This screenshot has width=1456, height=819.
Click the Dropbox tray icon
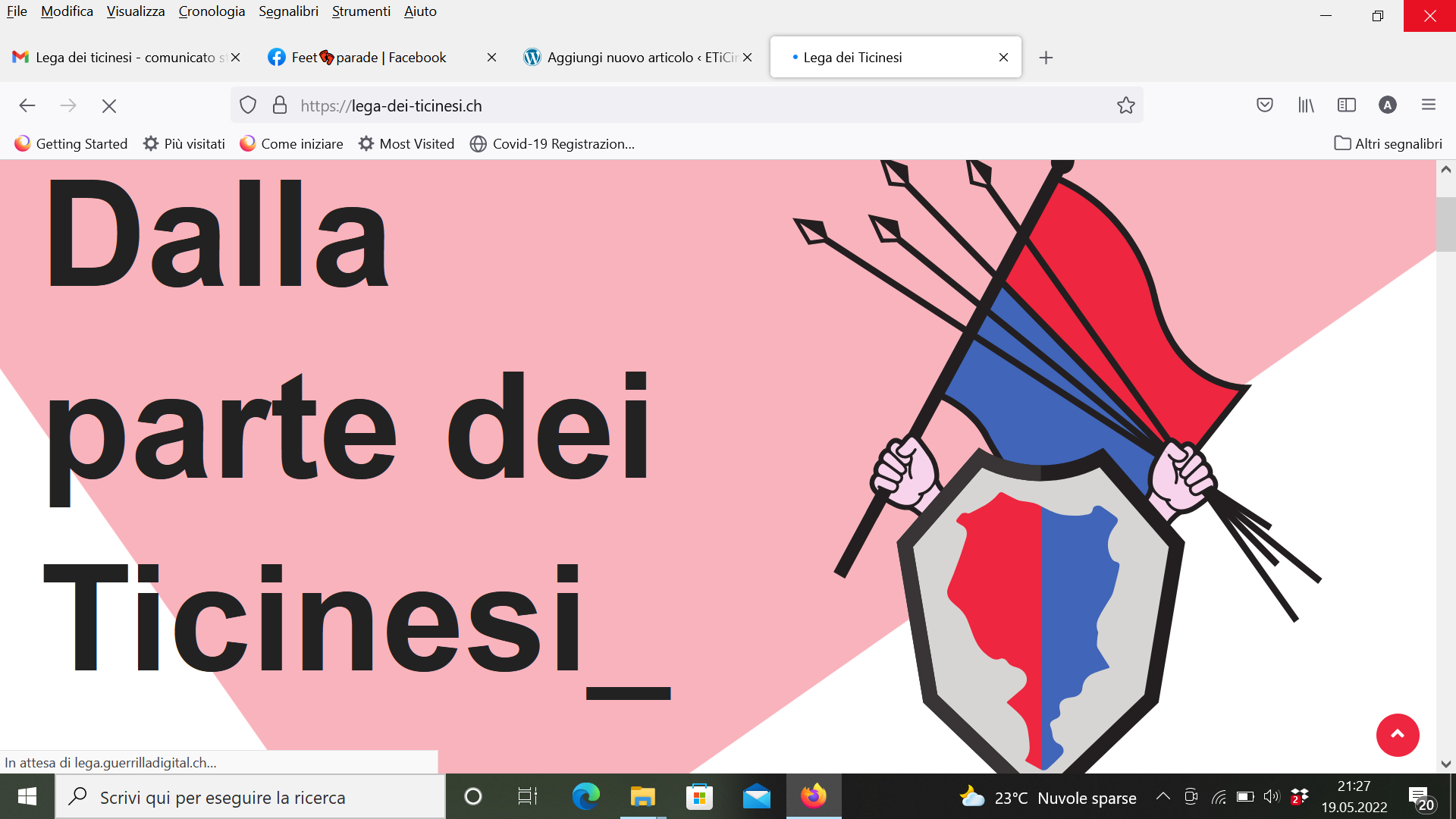[1299, 796]
